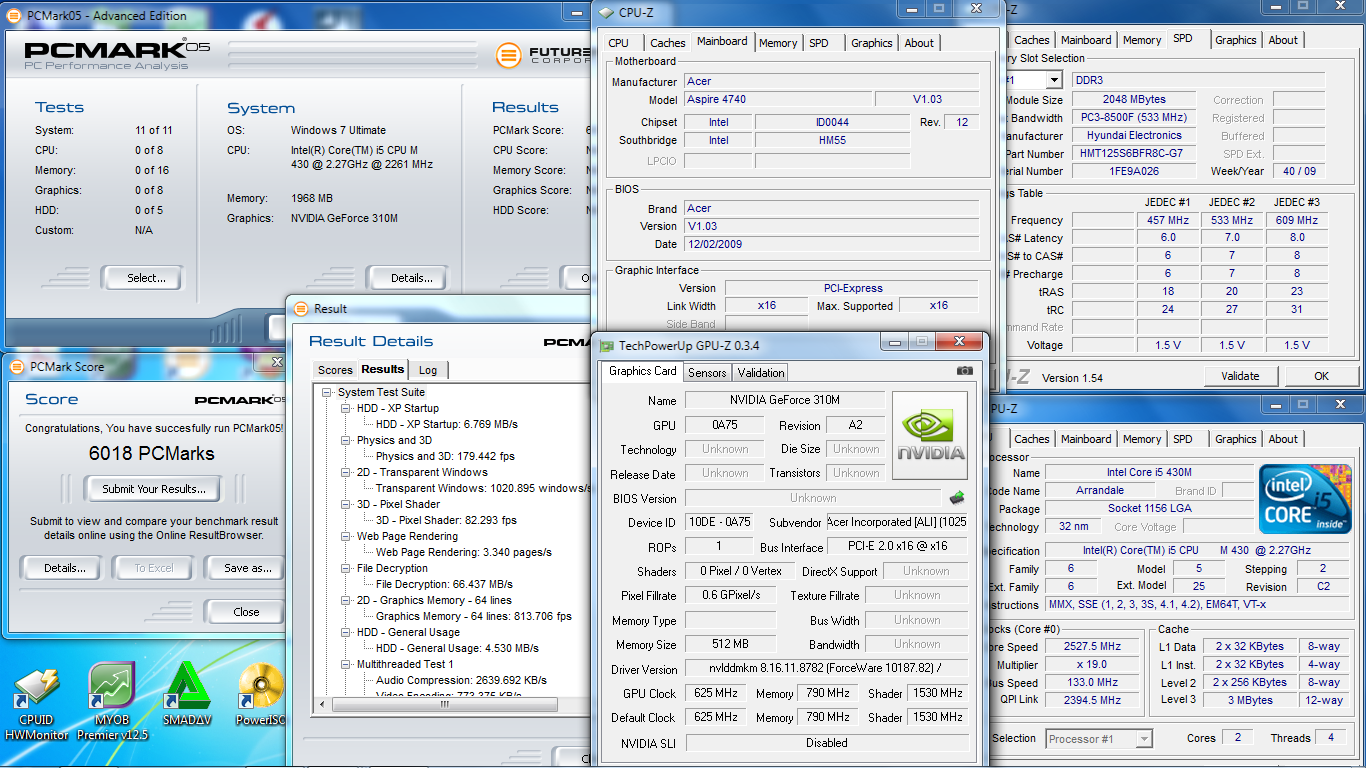The height and width of the screenshot is (768, 1366).
Task: Open the Sensors tab in GPU-Z
Action: click(707, 373)
